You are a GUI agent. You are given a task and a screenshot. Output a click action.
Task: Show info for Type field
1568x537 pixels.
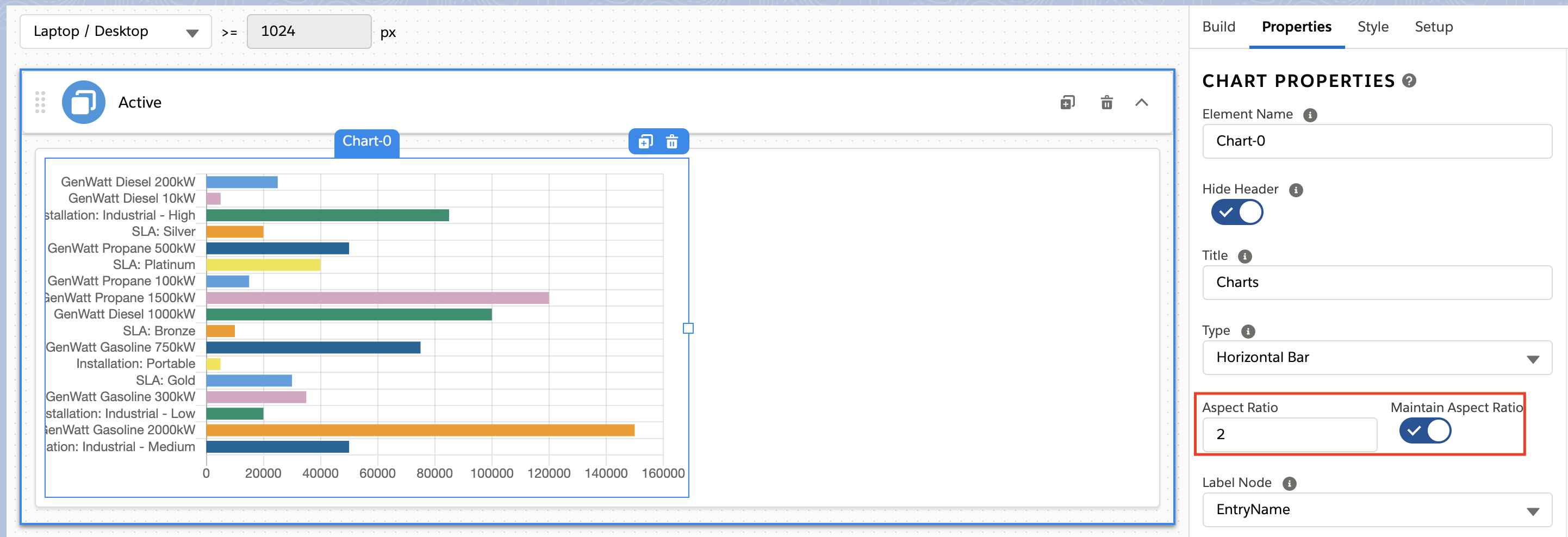[x=1248, y=331]
